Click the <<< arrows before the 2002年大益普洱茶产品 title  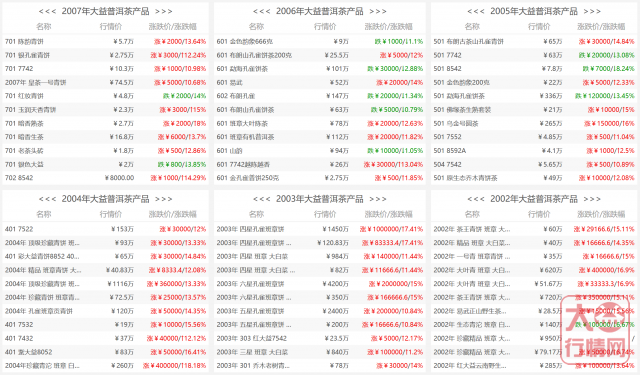pyautogui.click(x=476, y=199)
